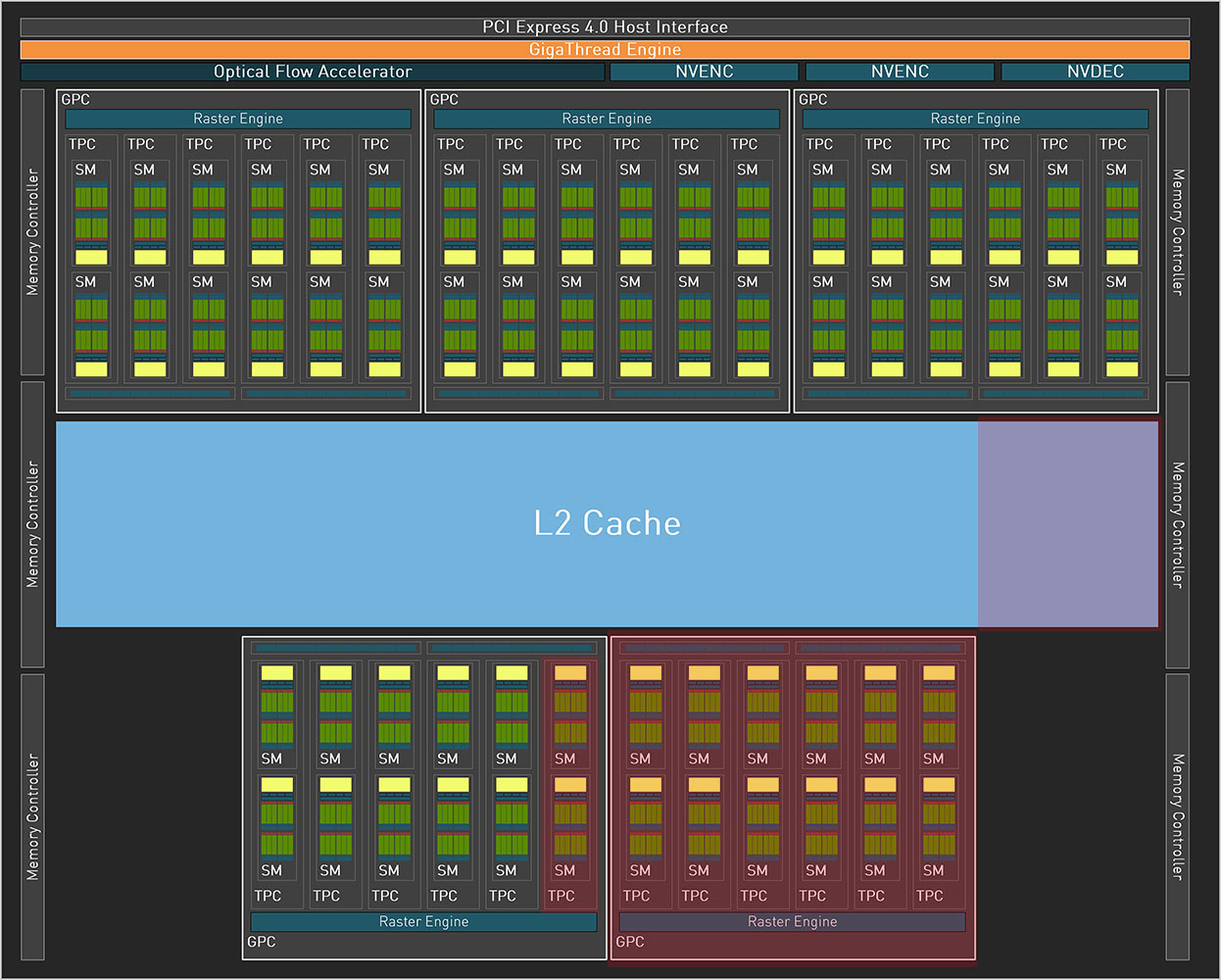
Task: Select the middle-left Memory Controller block
Action: point(32,524)
